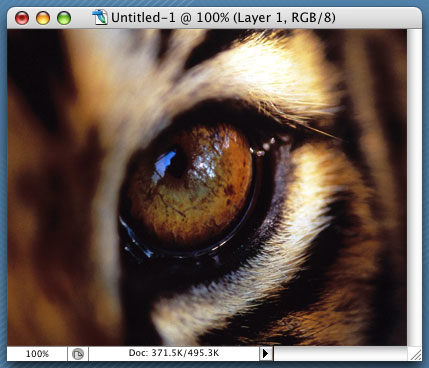The width and height of the screenshot is (429, 368).
Task: Click the workgroup icon in the status bar
Action: 78,354
